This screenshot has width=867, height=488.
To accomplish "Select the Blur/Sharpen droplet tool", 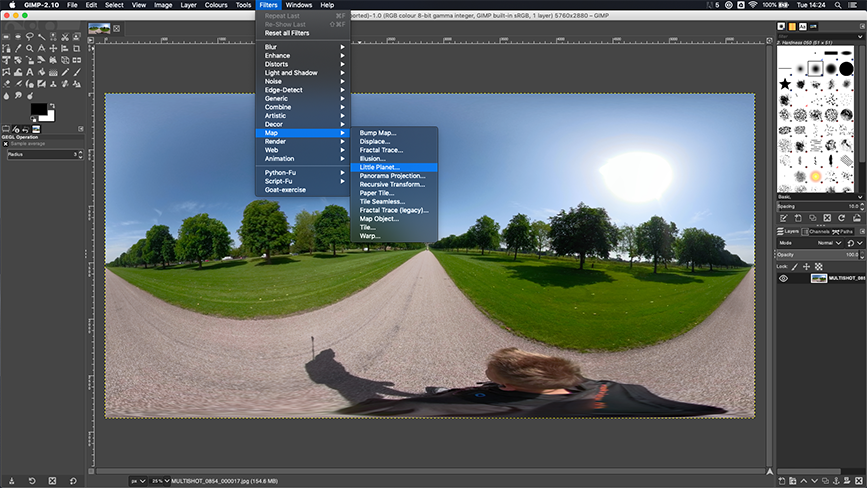I will [6, 96].
